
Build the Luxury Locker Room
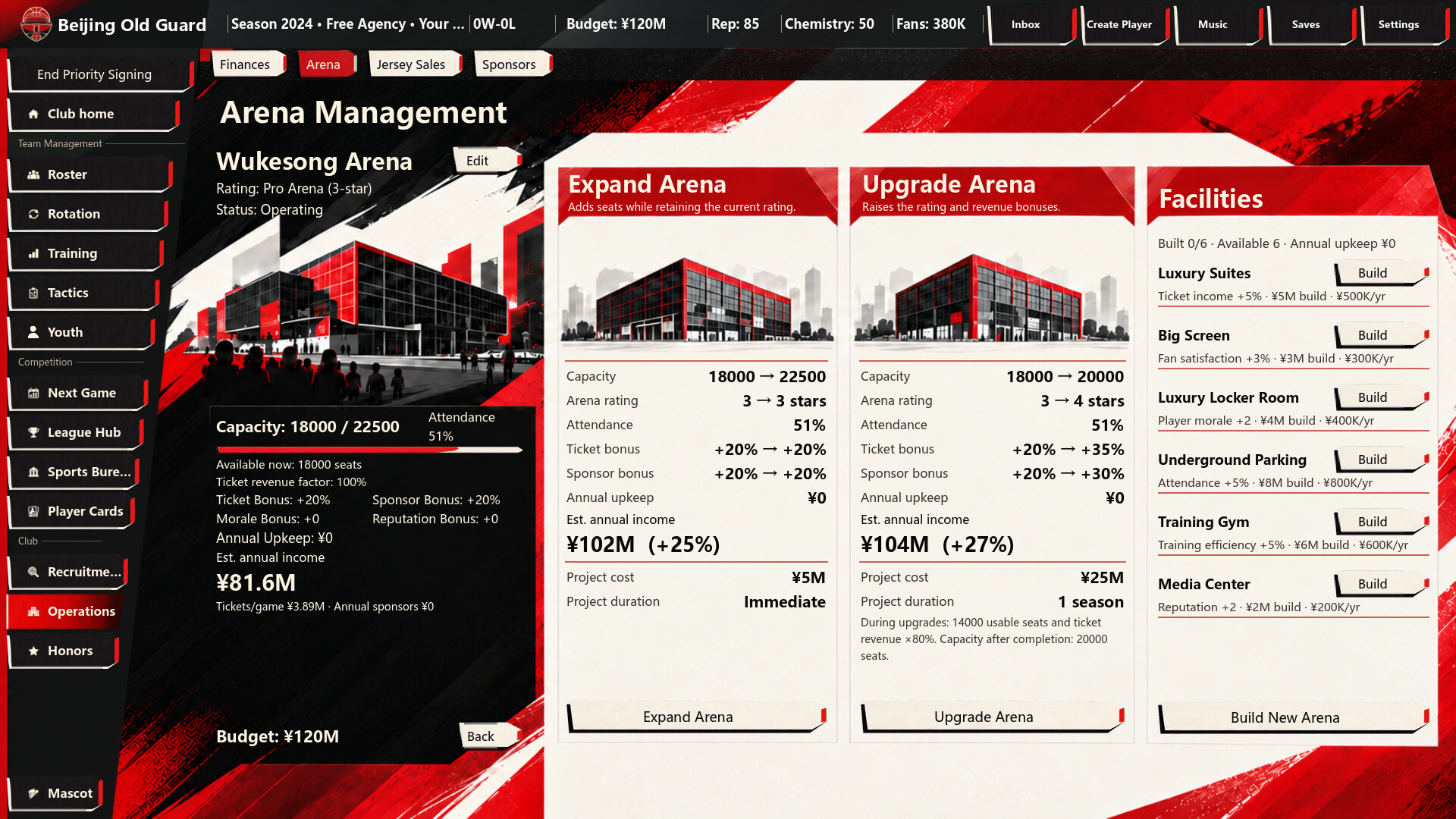pos(1381,397)
